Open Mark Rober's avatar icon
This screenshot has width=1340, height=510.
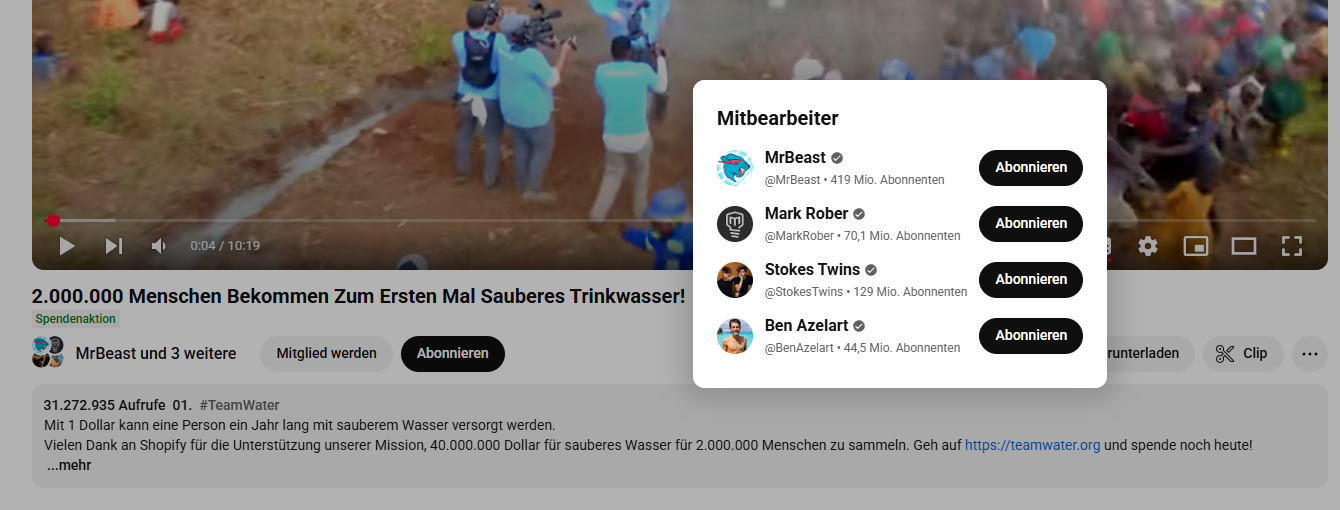coord(735,223)
